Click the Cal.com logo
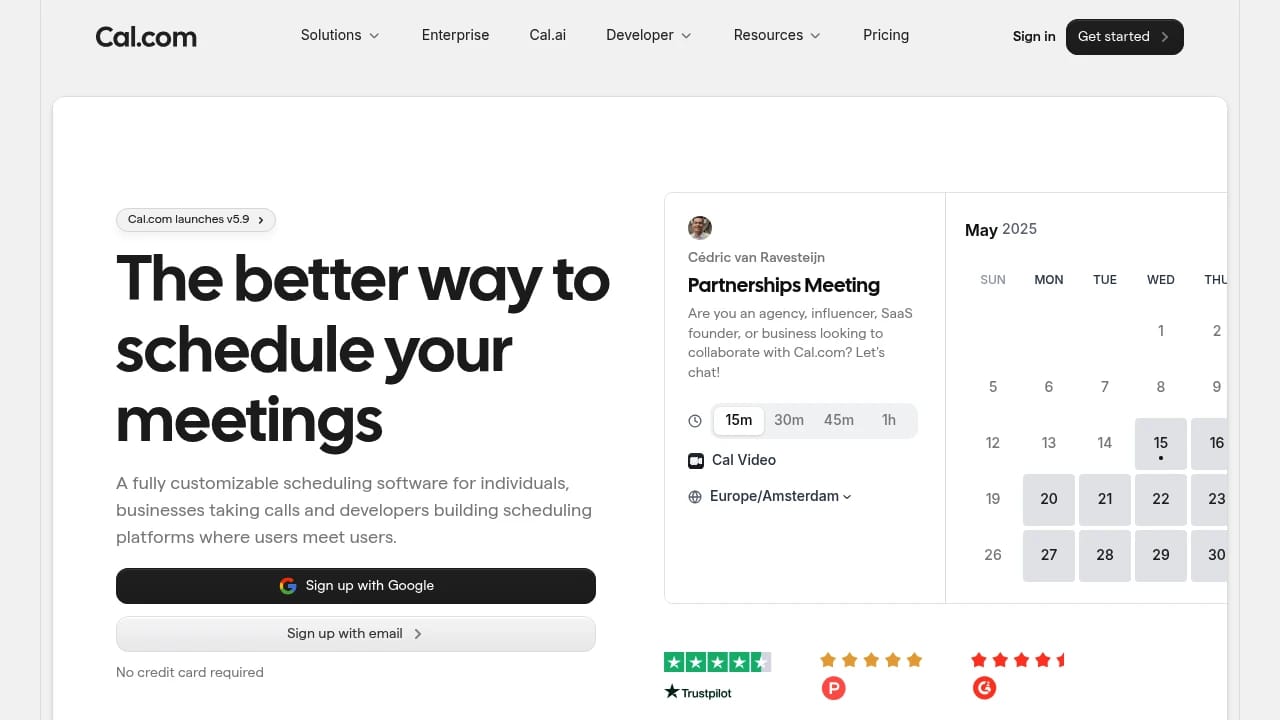This screenshot has width=1280, height=720. click(x=146, y=36)
